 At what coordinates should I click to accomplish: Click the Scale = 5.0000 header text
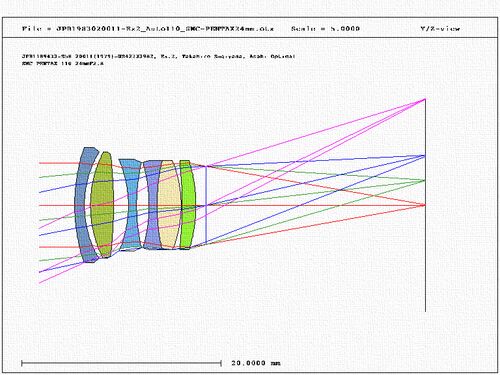click(325, 29)
